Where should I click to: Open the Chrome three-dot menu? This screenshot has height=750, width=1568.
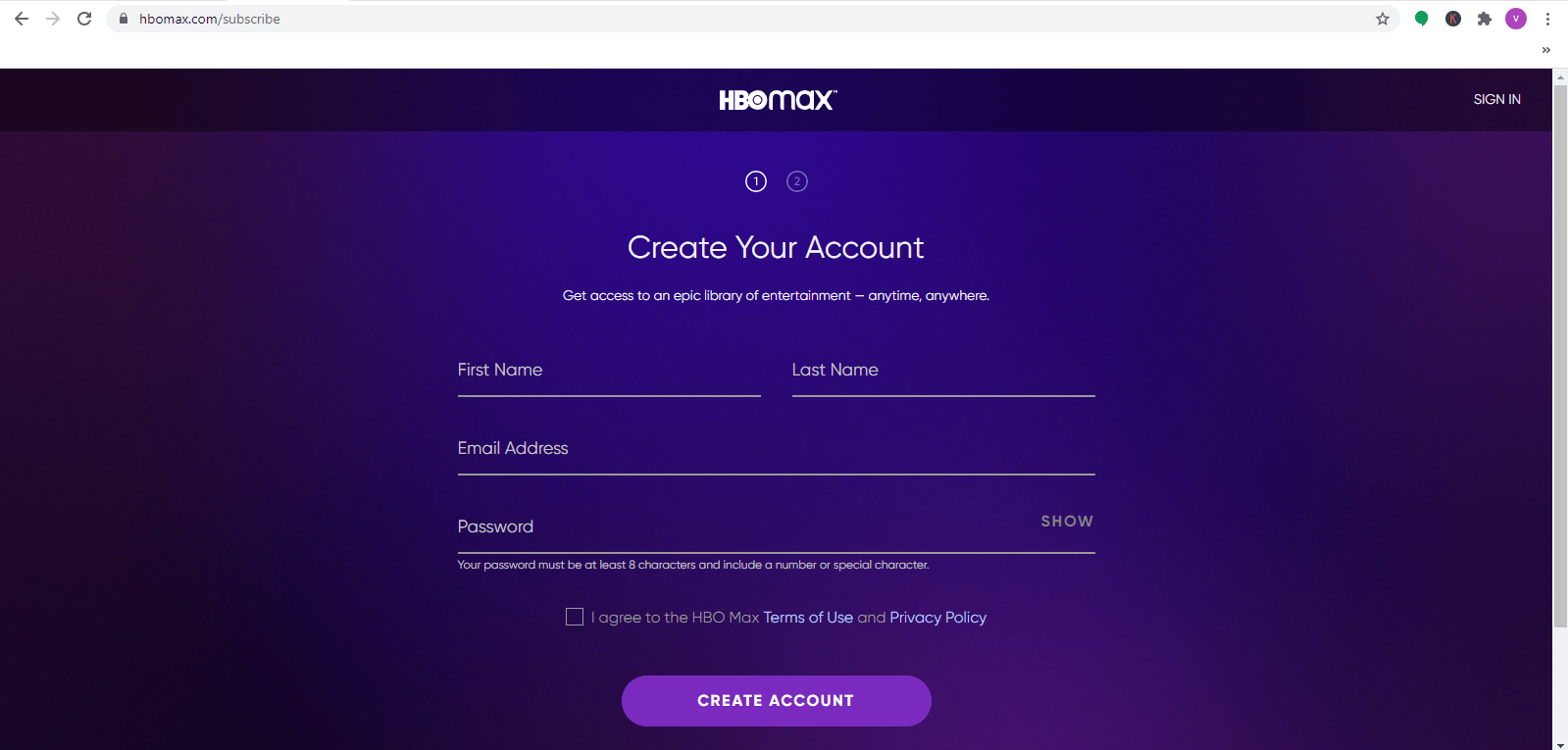point(1547,19)
